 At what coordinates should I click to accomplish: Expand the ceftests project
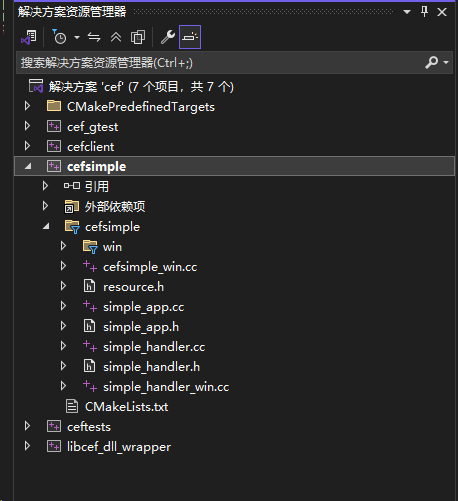28,426
